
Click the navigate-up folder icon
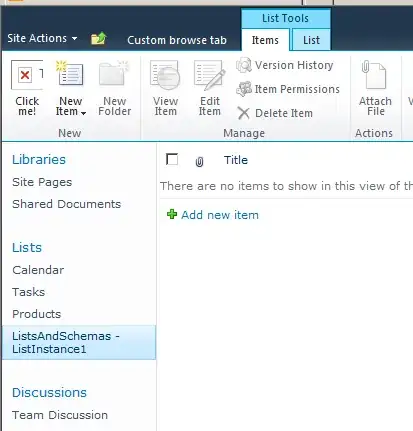point(99,39)
